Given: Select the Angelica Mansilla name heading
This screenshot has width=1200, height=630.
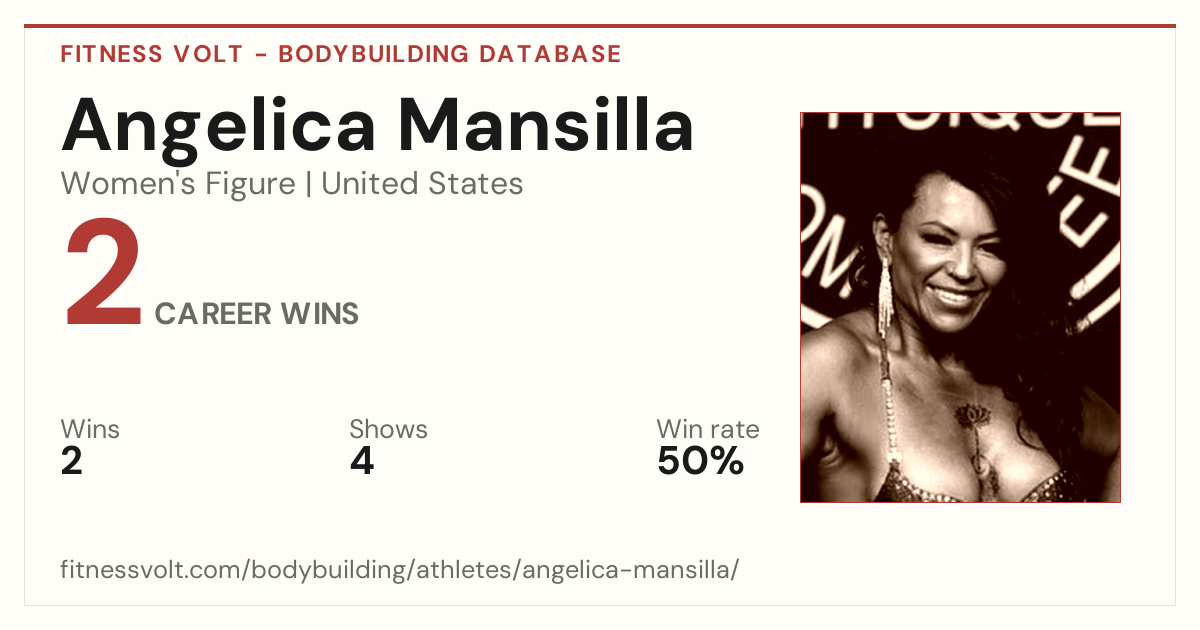Looking at the screenshot, I should point(377,125).
